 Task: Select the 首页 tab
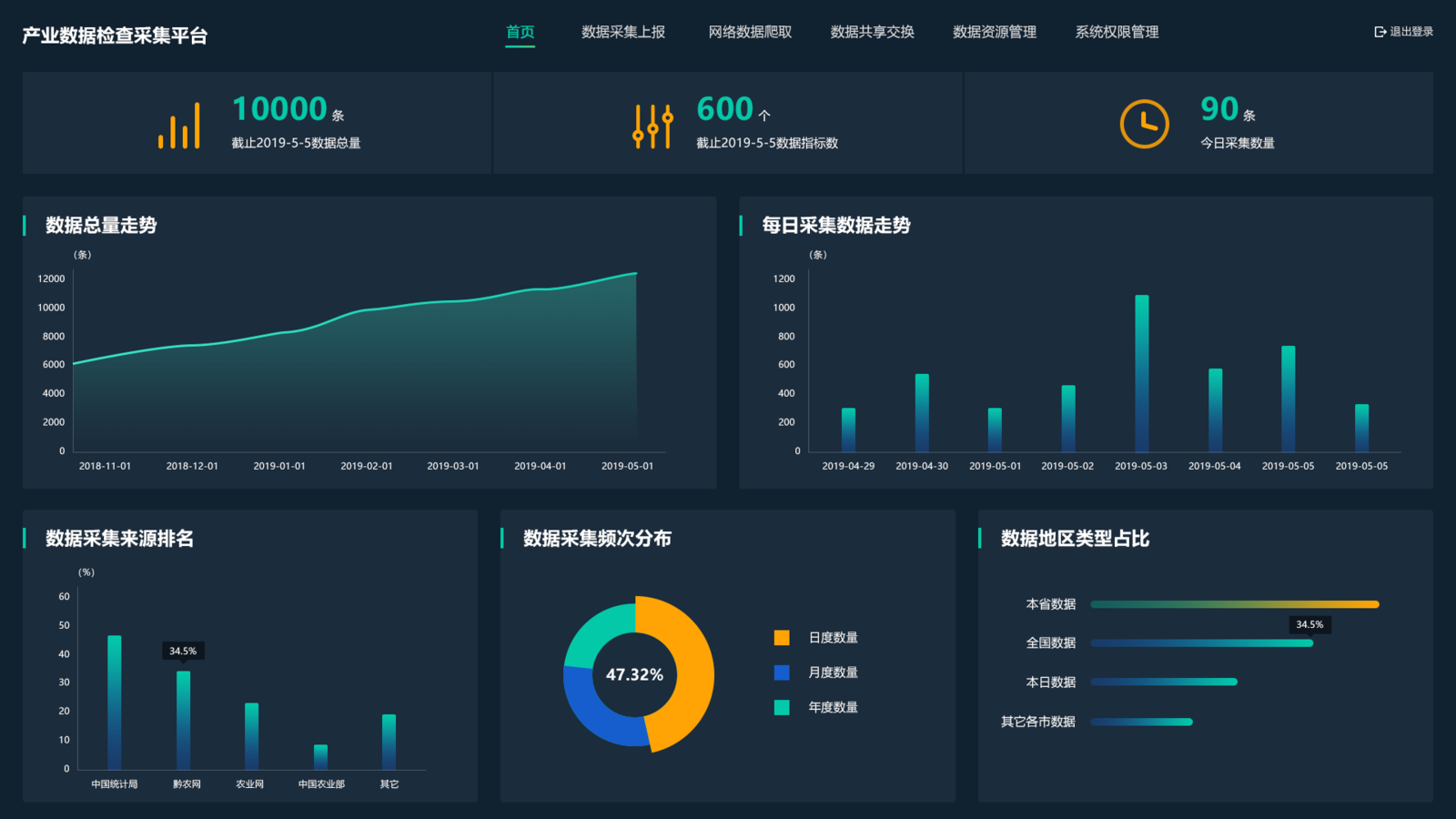coord(520,32)
